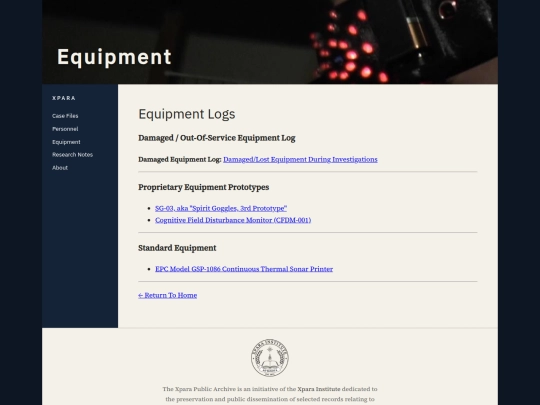Click the Xpara Institute seal logo
Image resolution: width=540 pixels, height=405 pixels.
270,358
